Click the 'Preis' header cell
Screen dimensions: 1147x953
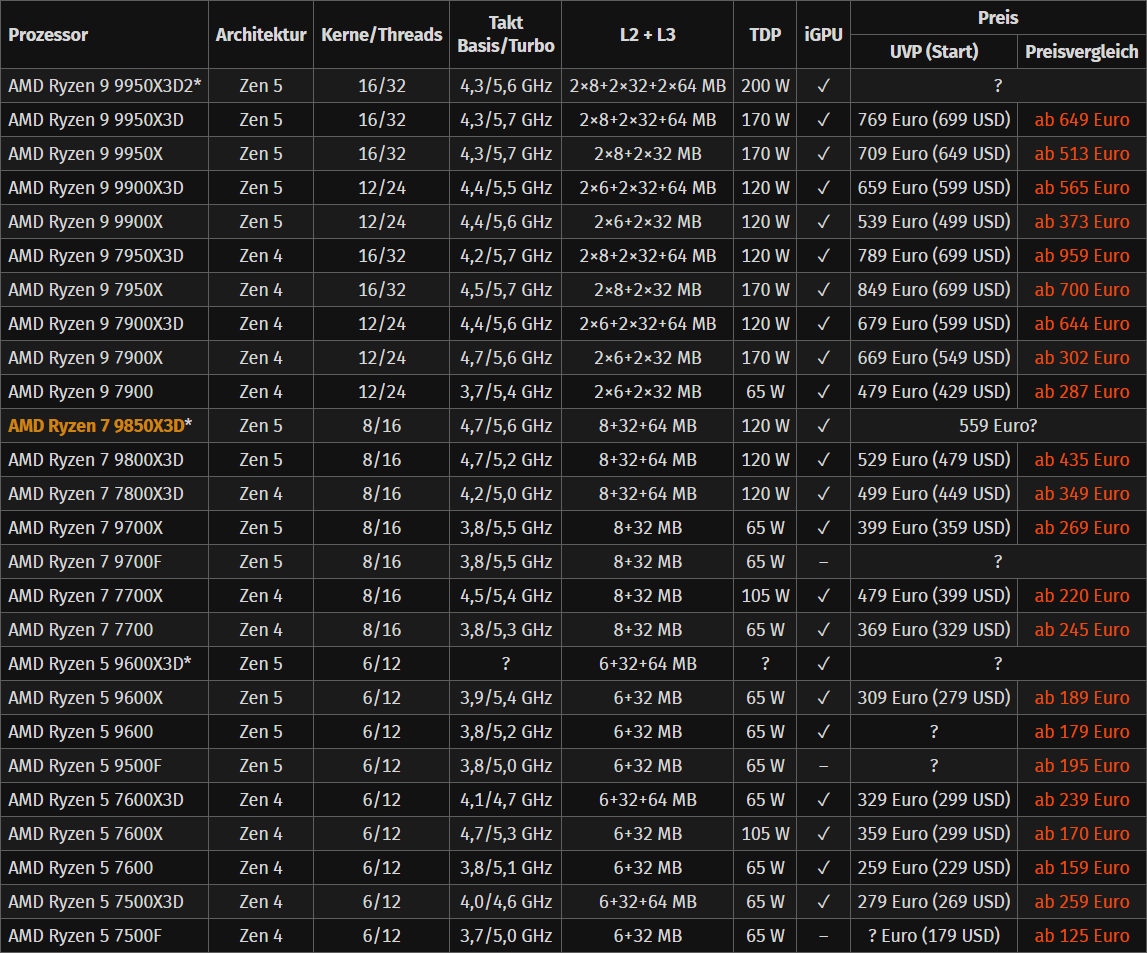998,18
